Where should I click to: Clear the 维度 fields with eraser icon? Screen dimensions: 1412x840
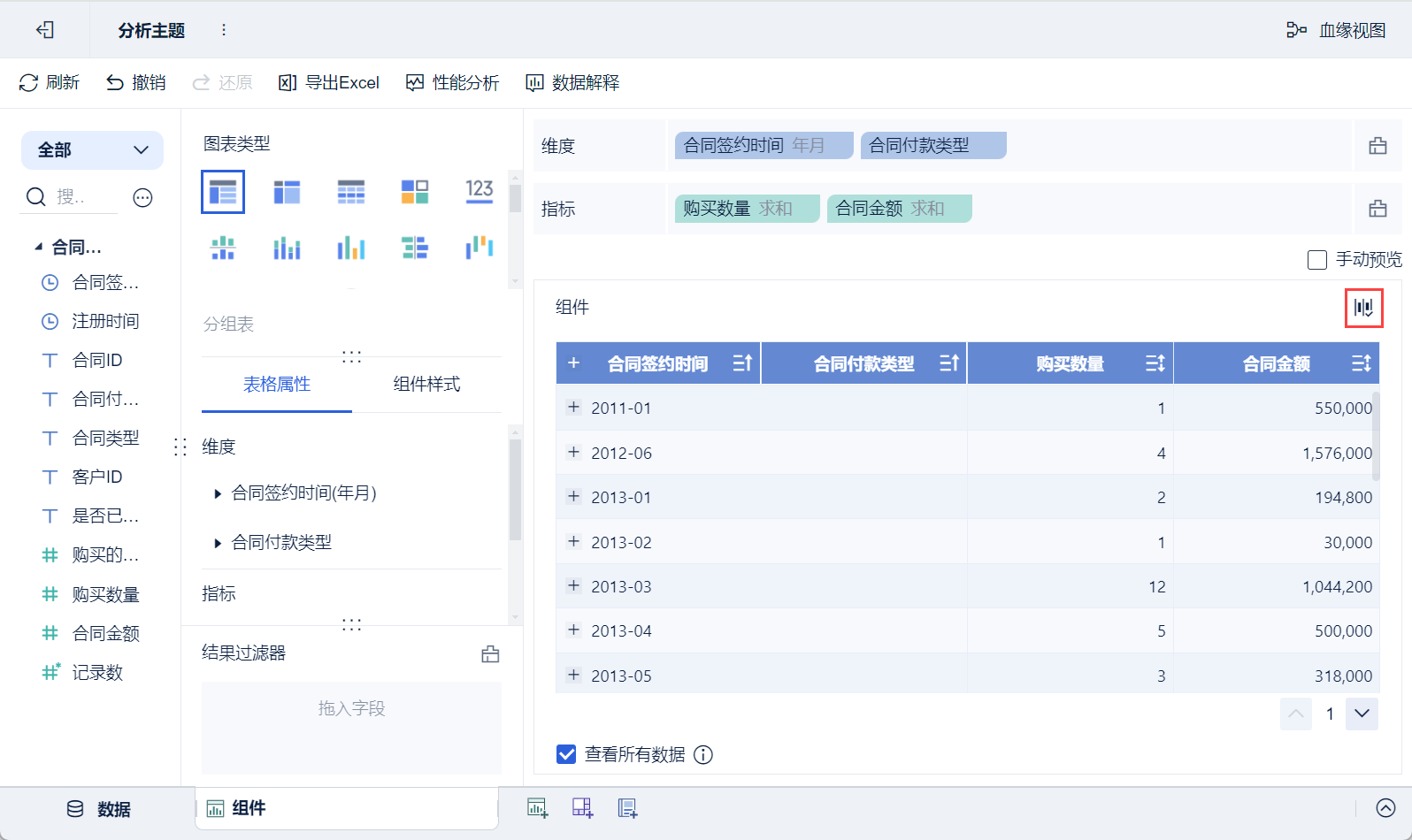[1377, 146]
